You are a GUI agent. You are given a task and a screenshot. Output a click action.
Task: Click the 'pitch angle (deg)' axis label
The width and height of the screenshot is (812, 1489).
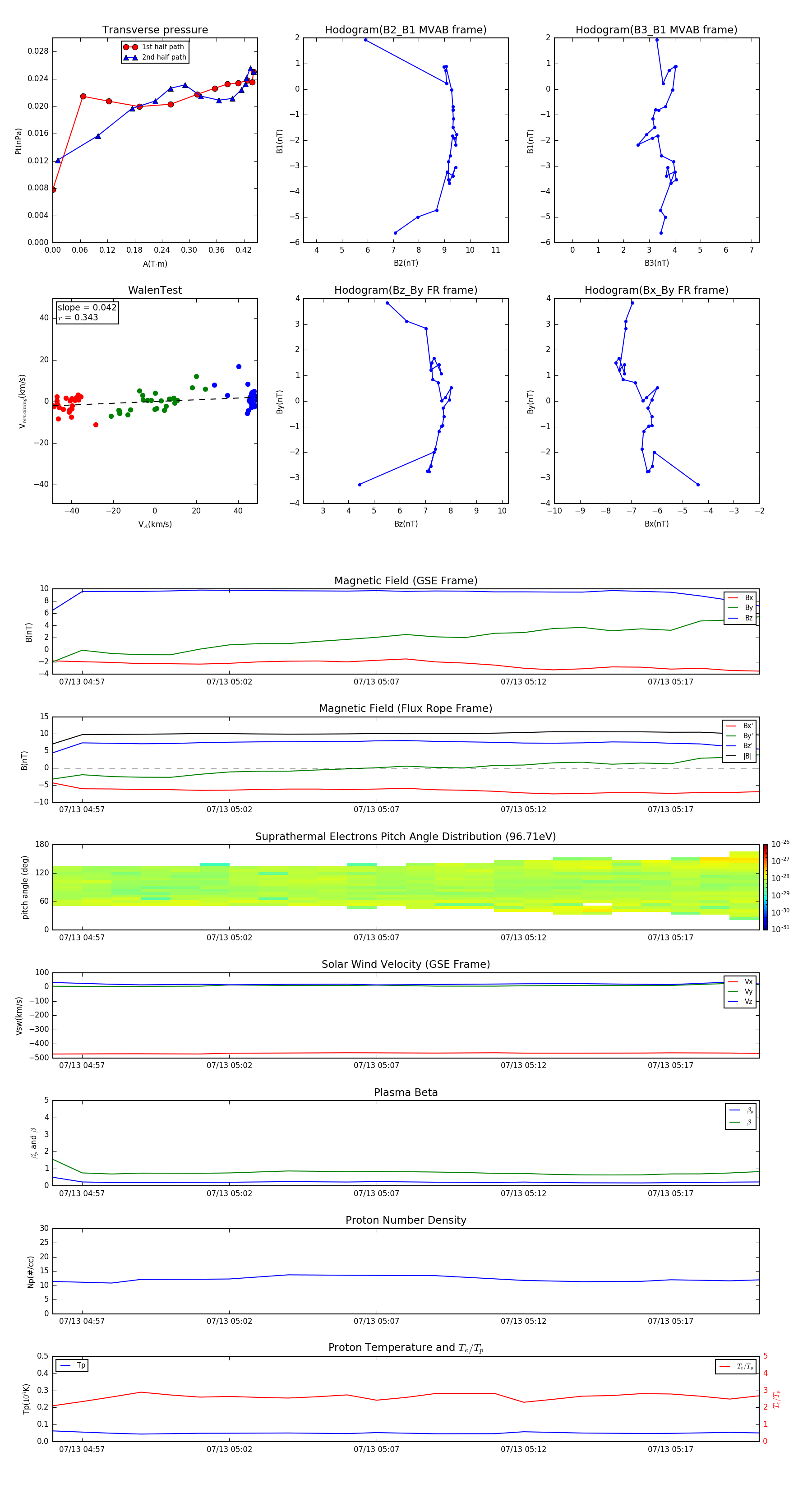coord(25,887)
